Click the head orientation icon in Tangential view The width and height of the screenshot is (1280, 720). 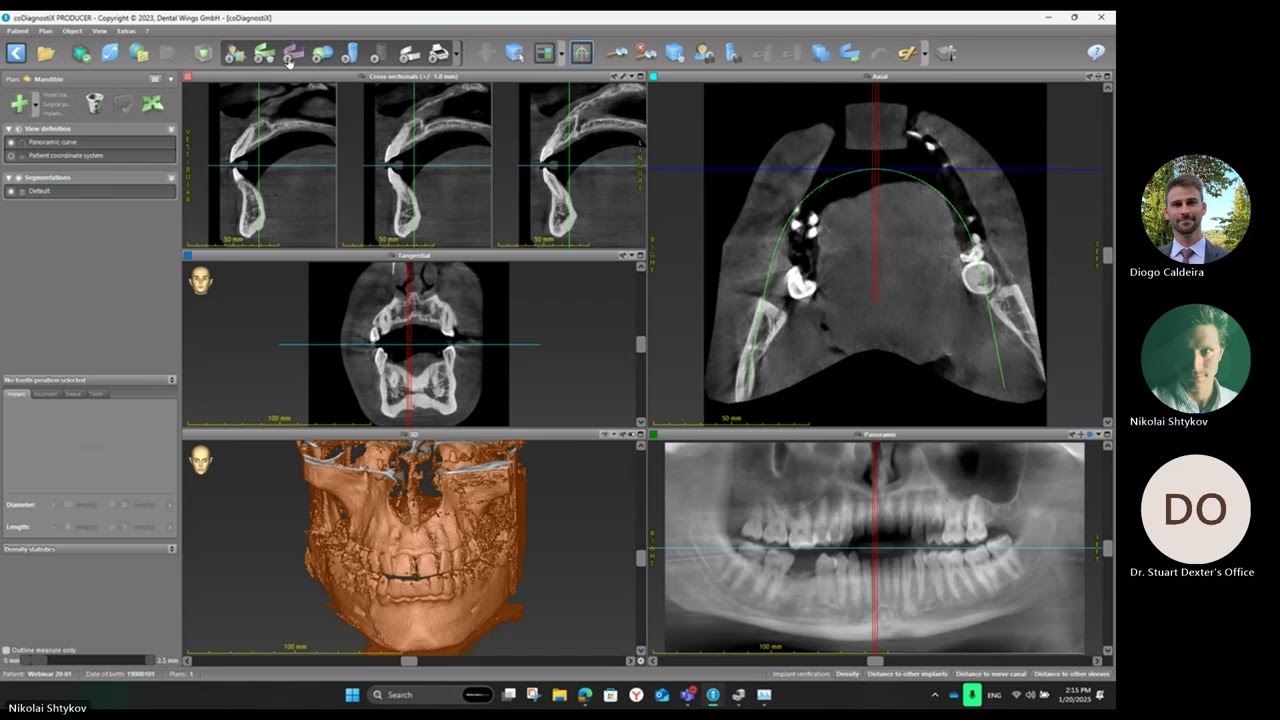pos(201,281)
